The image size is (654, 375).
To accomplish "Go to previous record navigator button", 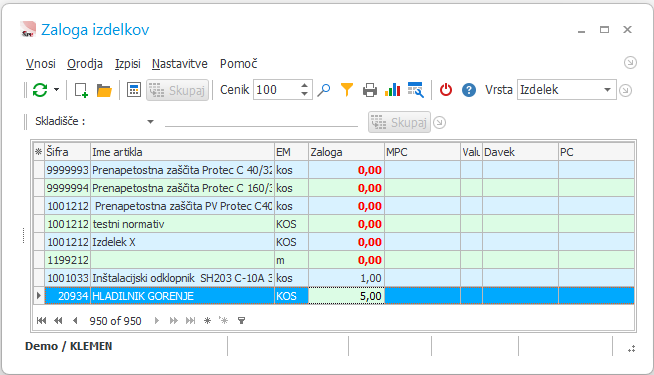I will pos(75,320).
